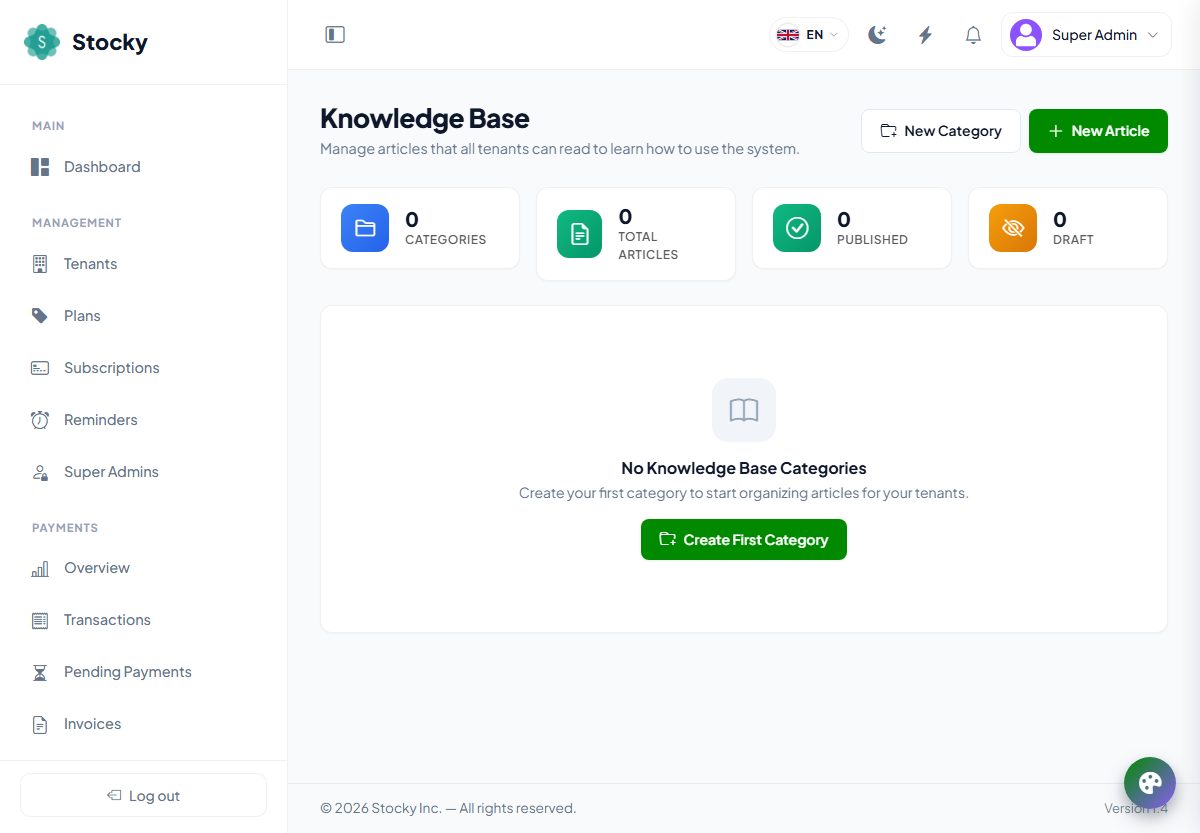Click the PAYMENTS section label
Image resolution: width=1200 pixels, height=833 pixels.
65,528
